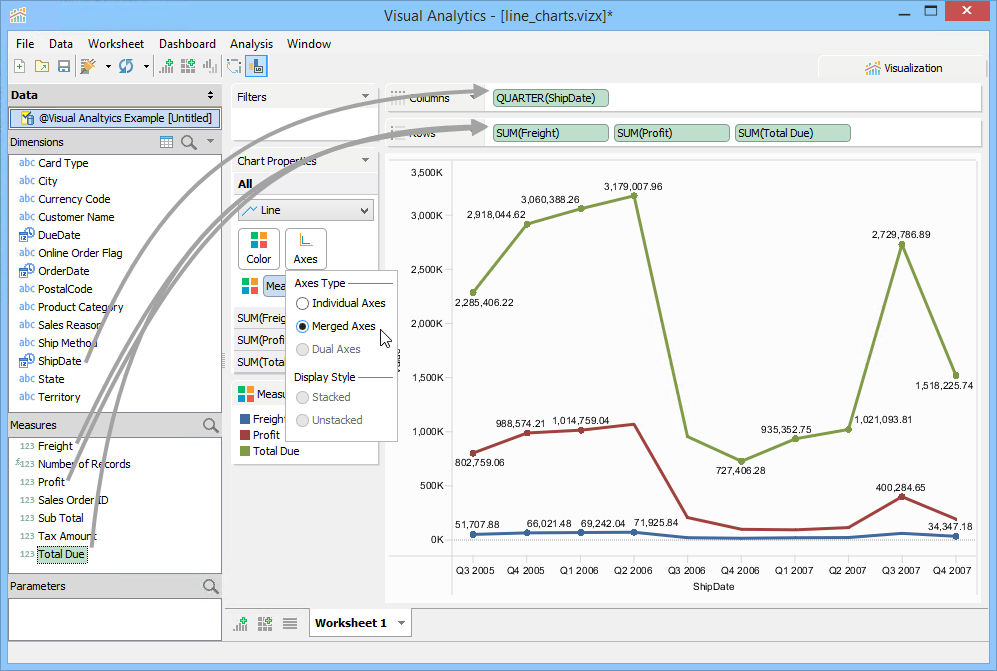997x671 pixels.
Task: Click the Q2 2006 Total Due data point
Action: 634,196
